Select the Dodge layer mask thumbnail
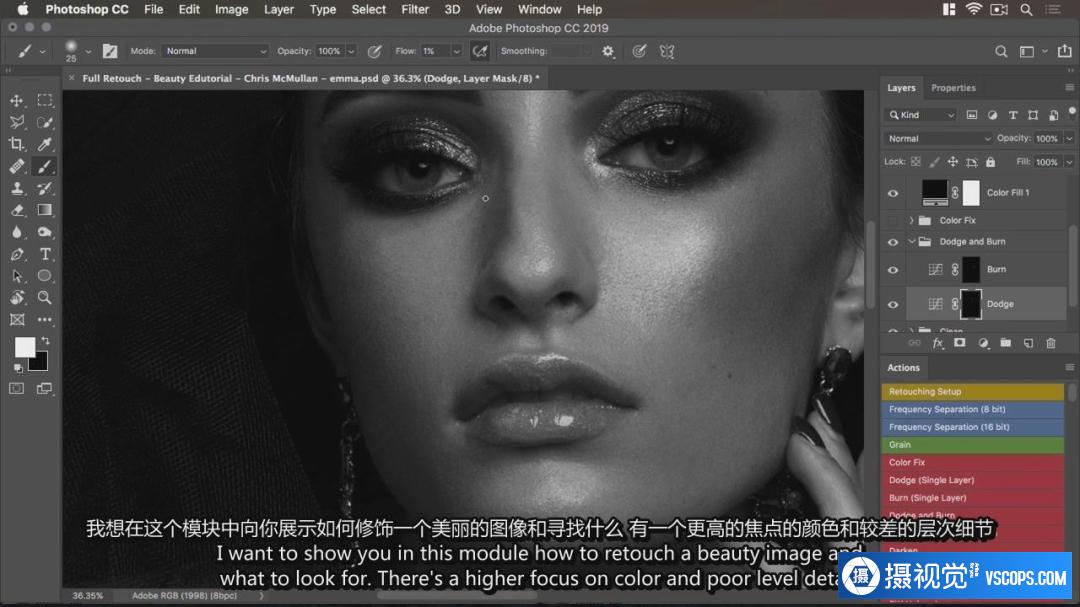The image size is (1080, 607). (x=971, y=304)
